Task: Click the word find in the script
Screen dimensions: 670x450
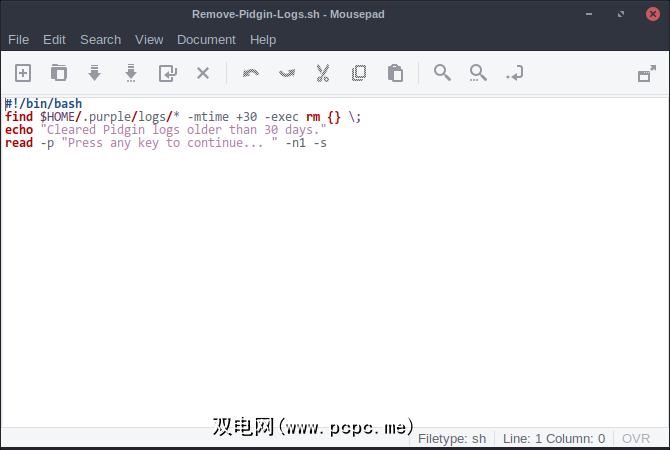Action: 19,117
